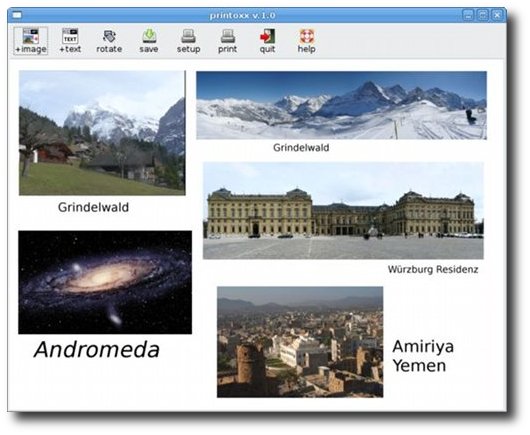The height and width of the screenshot is (435, 530).
Task: Click the Amiriya Yemen caption text
Action: tap(423, 356)
